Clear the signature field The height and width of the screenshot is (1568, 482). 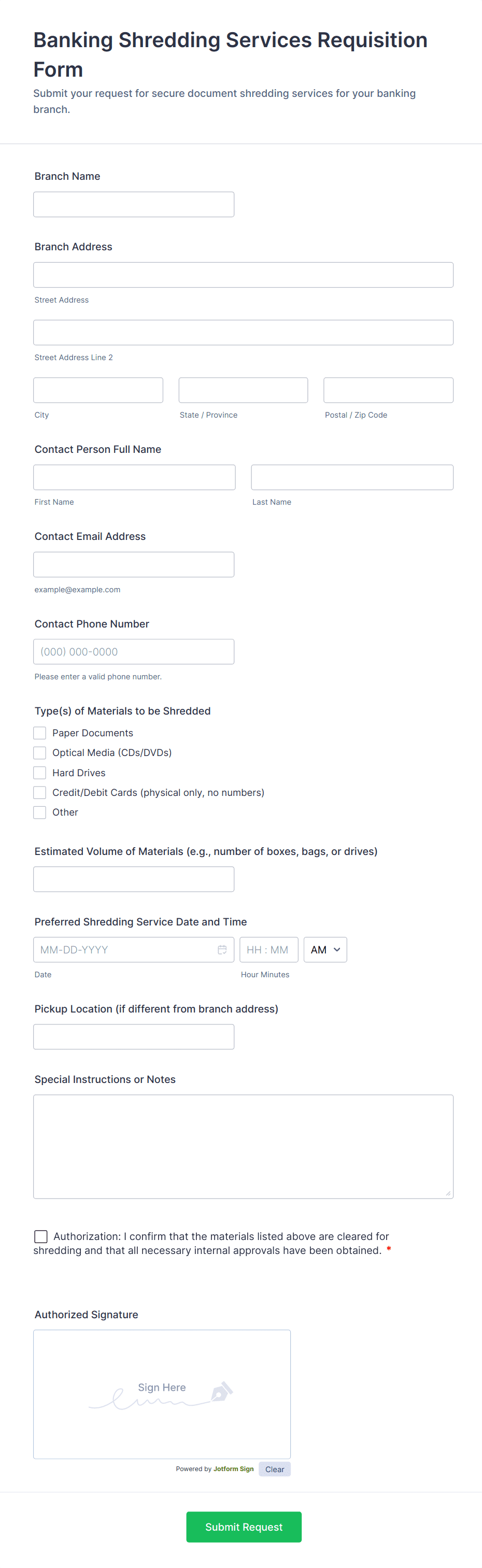(275, 1470)
